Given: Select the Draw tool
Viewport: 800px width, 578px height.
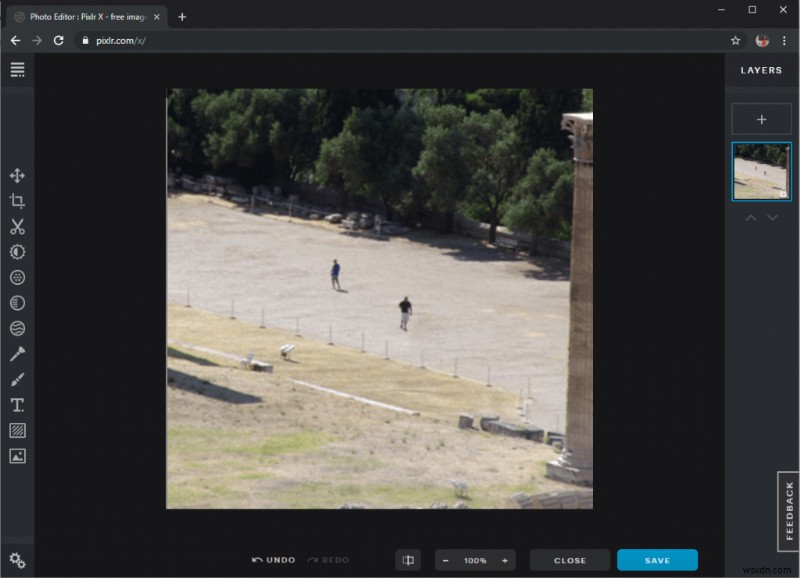Looking at the screenshot, I should point(17,379).
